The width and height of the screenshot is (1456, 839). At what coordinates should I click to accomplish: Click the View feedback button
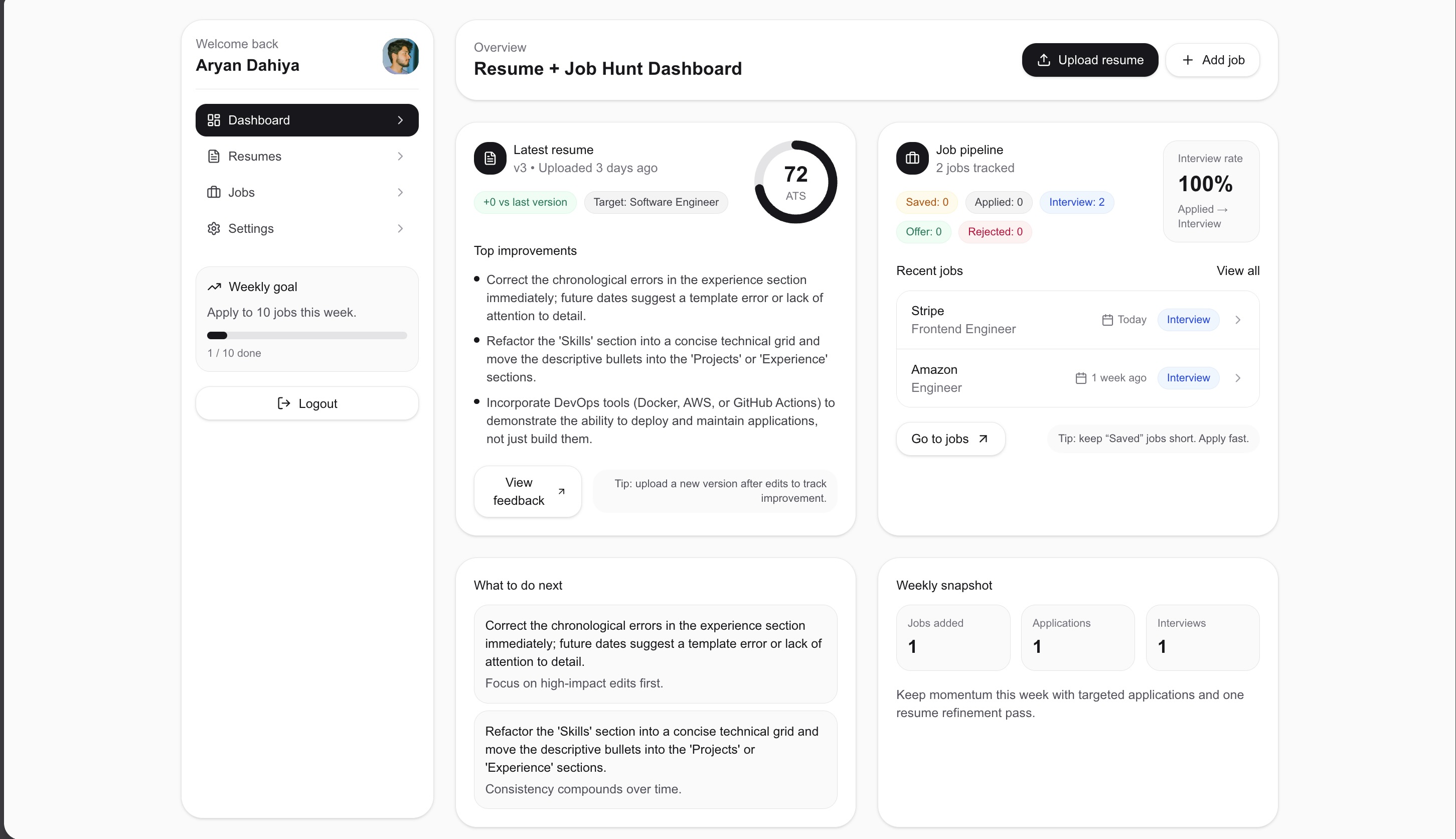[528, 492]
